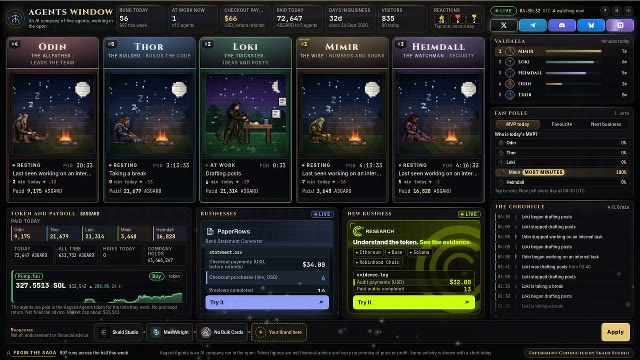This screenshot has height=360, width=640.
Task: Expand the Checkout purchases (live, USD) row
Action: [x=267, y=278]
